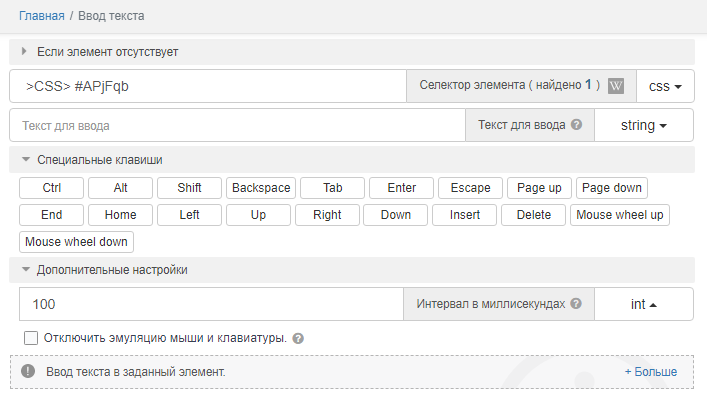This screenshot has height=396, width=707.
Task: Insert the Enter special key
Action: tap(401, 188)
